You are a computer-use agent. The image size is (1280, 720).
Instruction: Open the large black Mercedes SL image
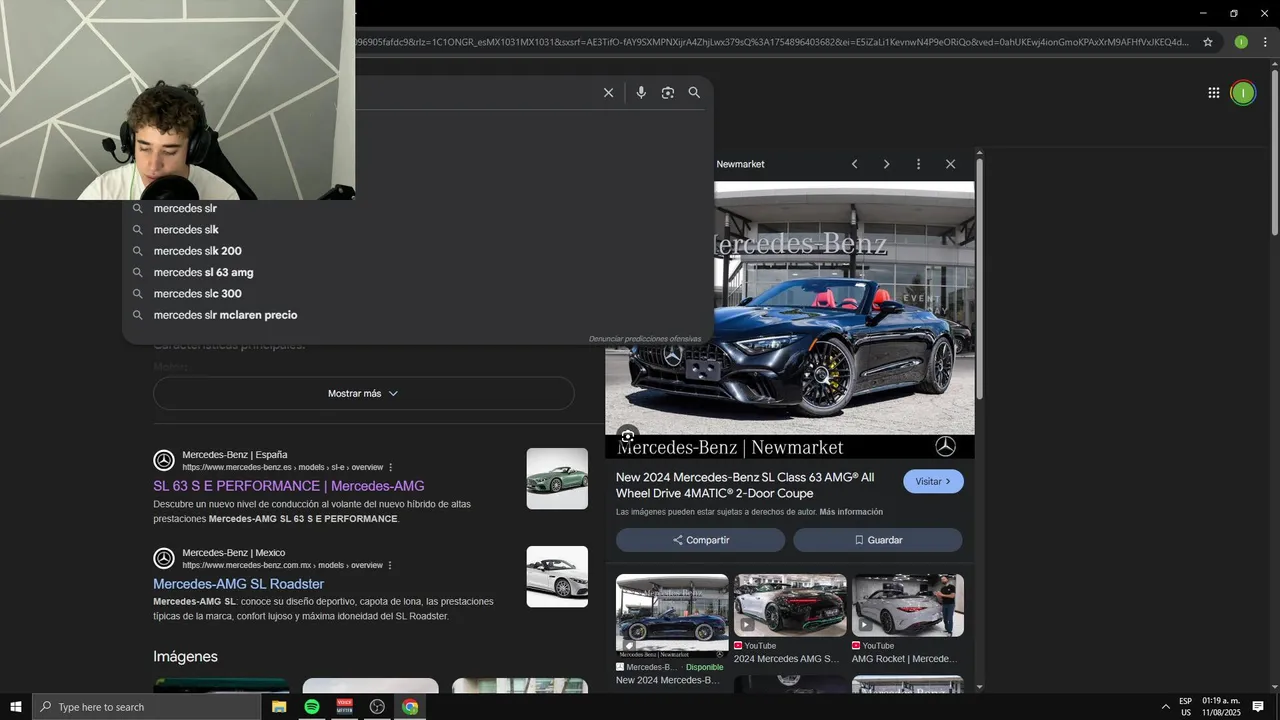click(x=790, y=320)
